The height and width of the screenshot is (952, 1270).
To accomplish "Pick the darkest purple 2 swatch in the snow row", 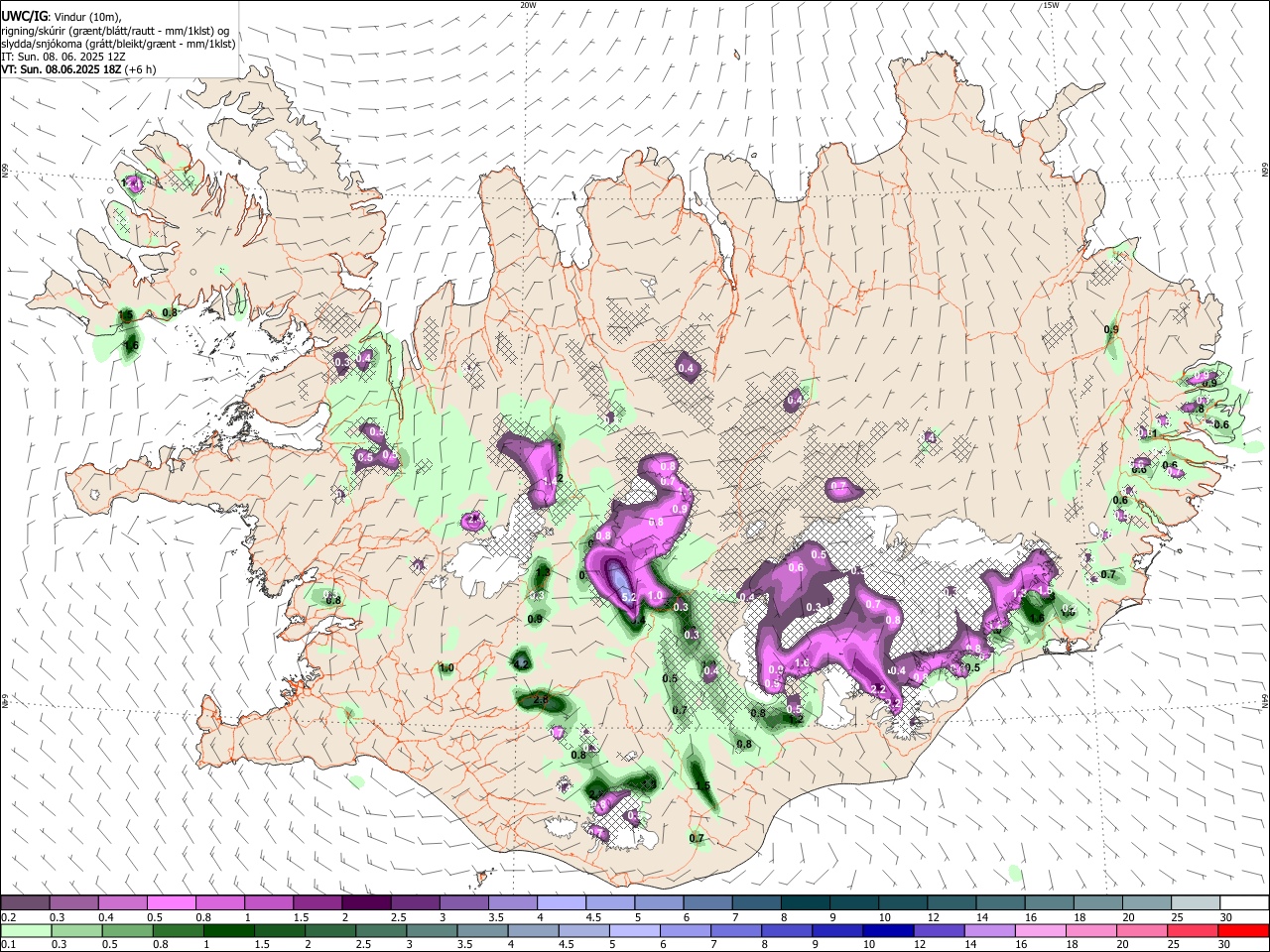I will pos(366,902).
